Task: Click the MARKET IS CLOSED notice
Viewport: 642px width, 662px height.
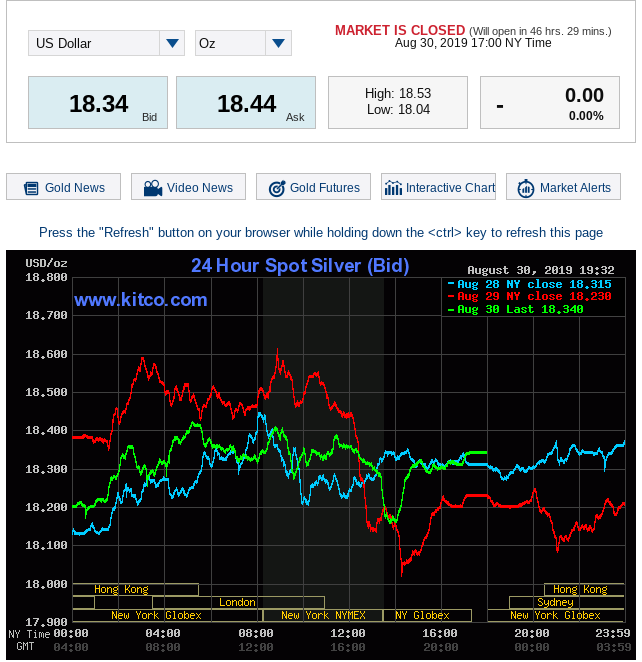Action: (400, 30)
